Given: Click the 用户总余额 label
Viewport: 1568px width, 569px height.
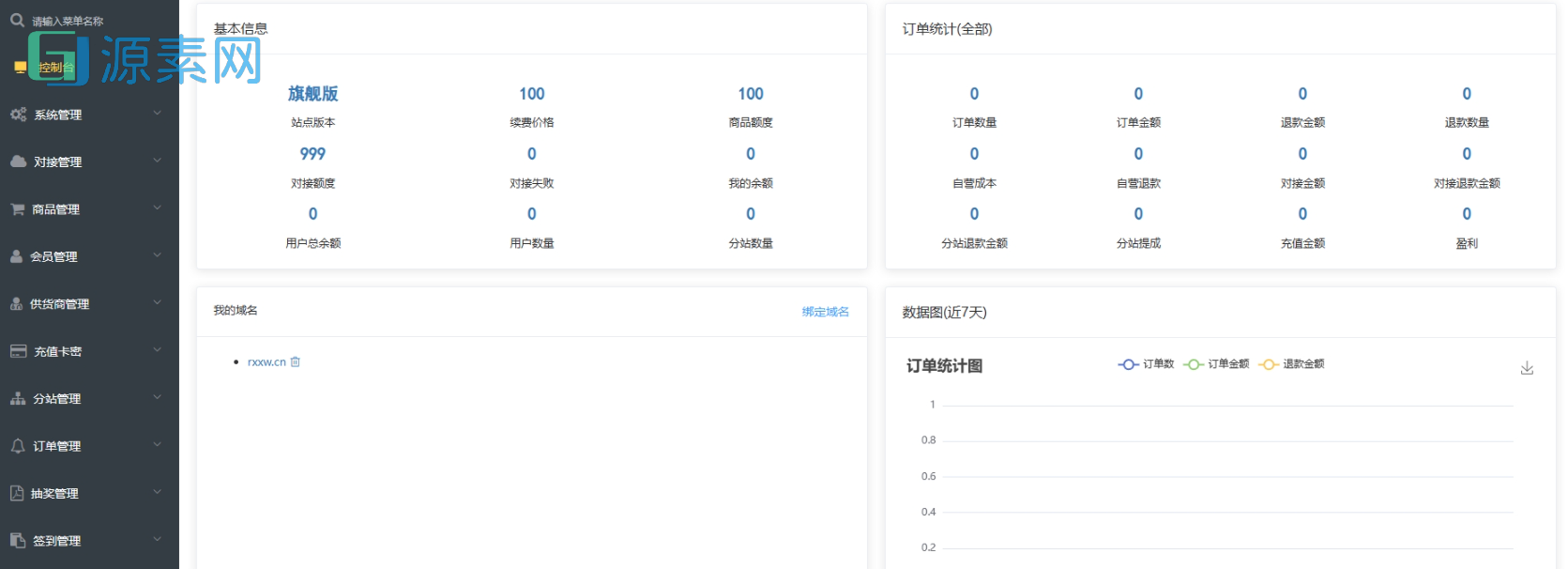Looking at the screenshot, I should pos(312,243).
